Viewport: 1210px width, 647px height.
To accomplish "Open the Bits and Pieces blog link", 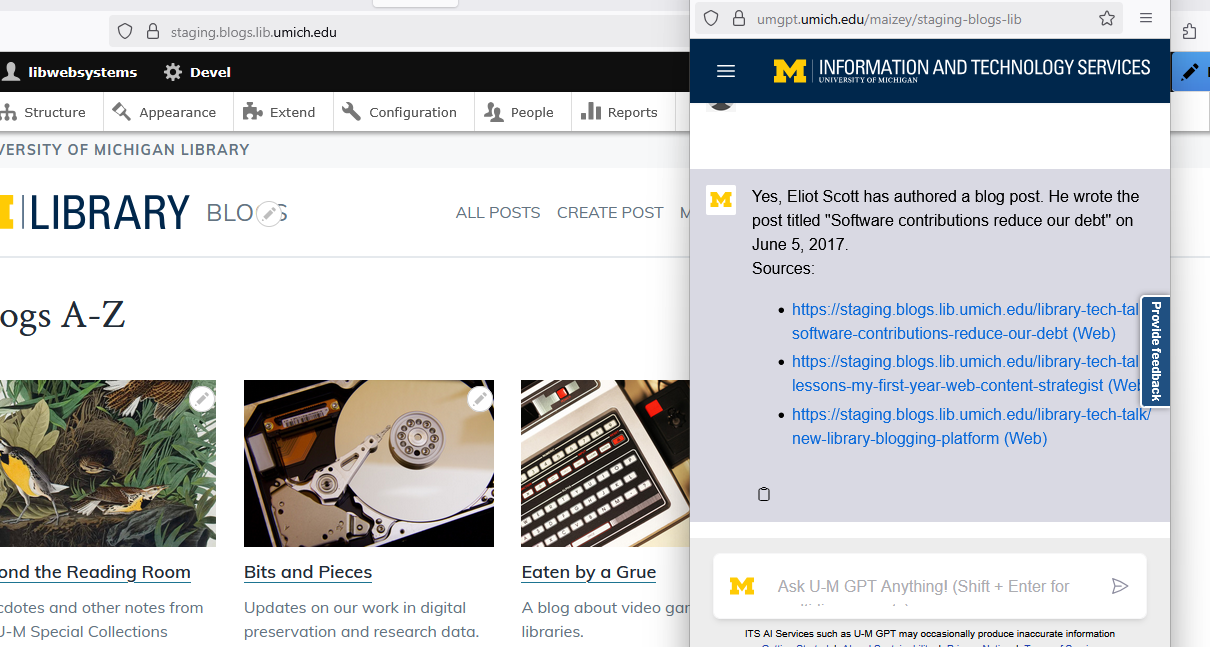I will (x=308, y=572).
